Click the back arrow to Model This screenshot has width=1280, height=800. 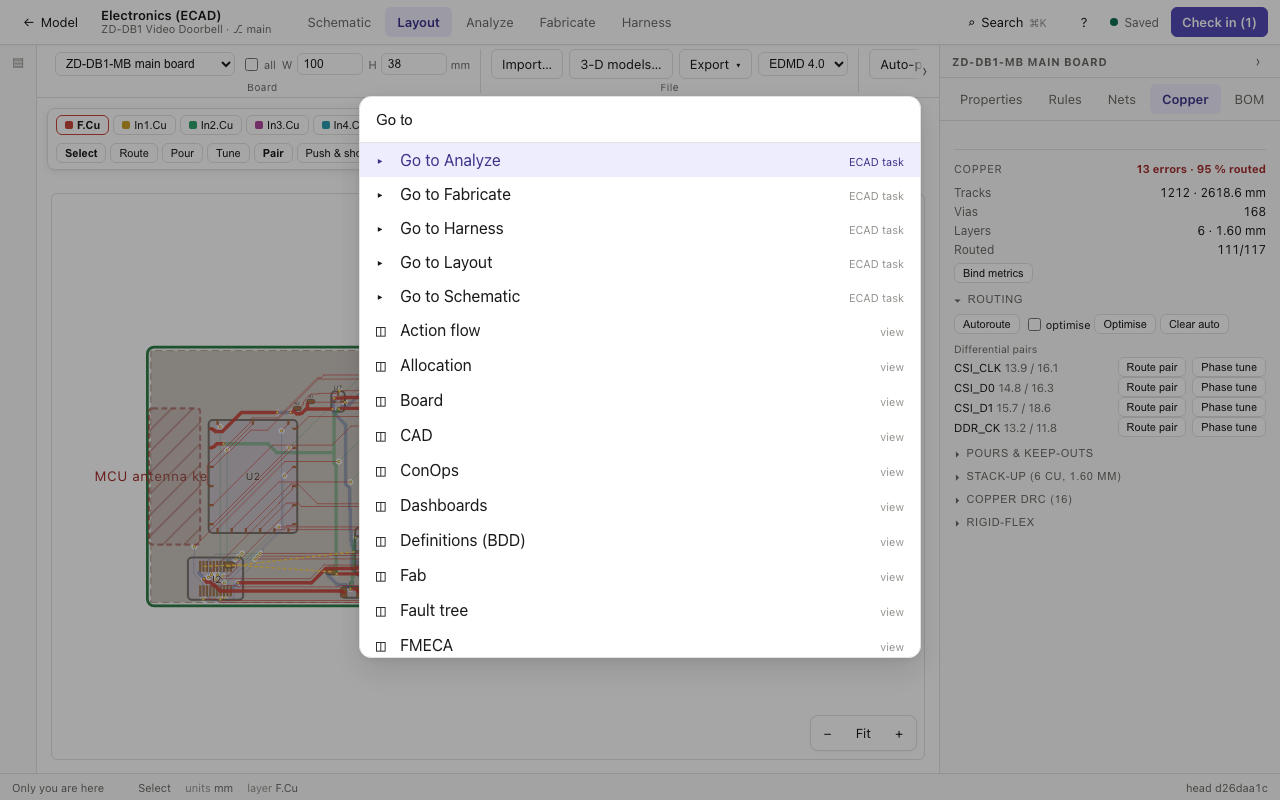click(x=50, y=22)
